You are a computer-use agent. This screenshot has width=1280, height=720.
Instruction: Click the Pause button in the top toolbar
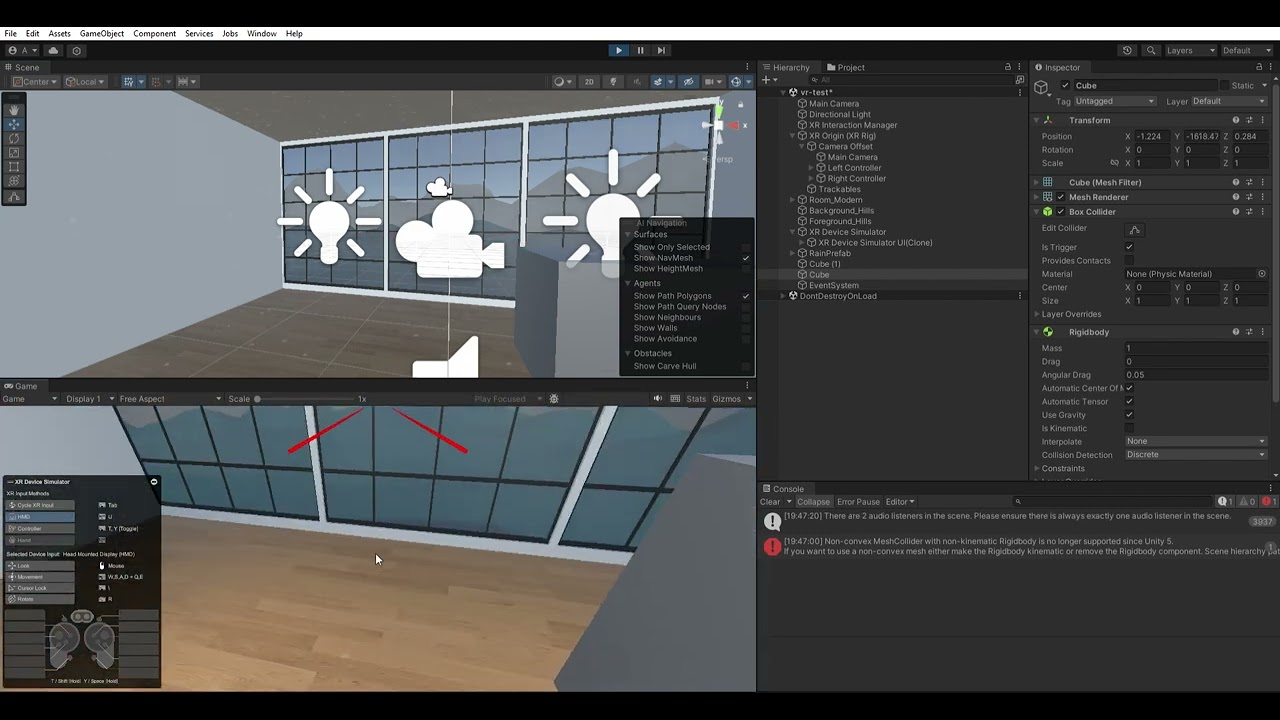[x=640, y=50]
